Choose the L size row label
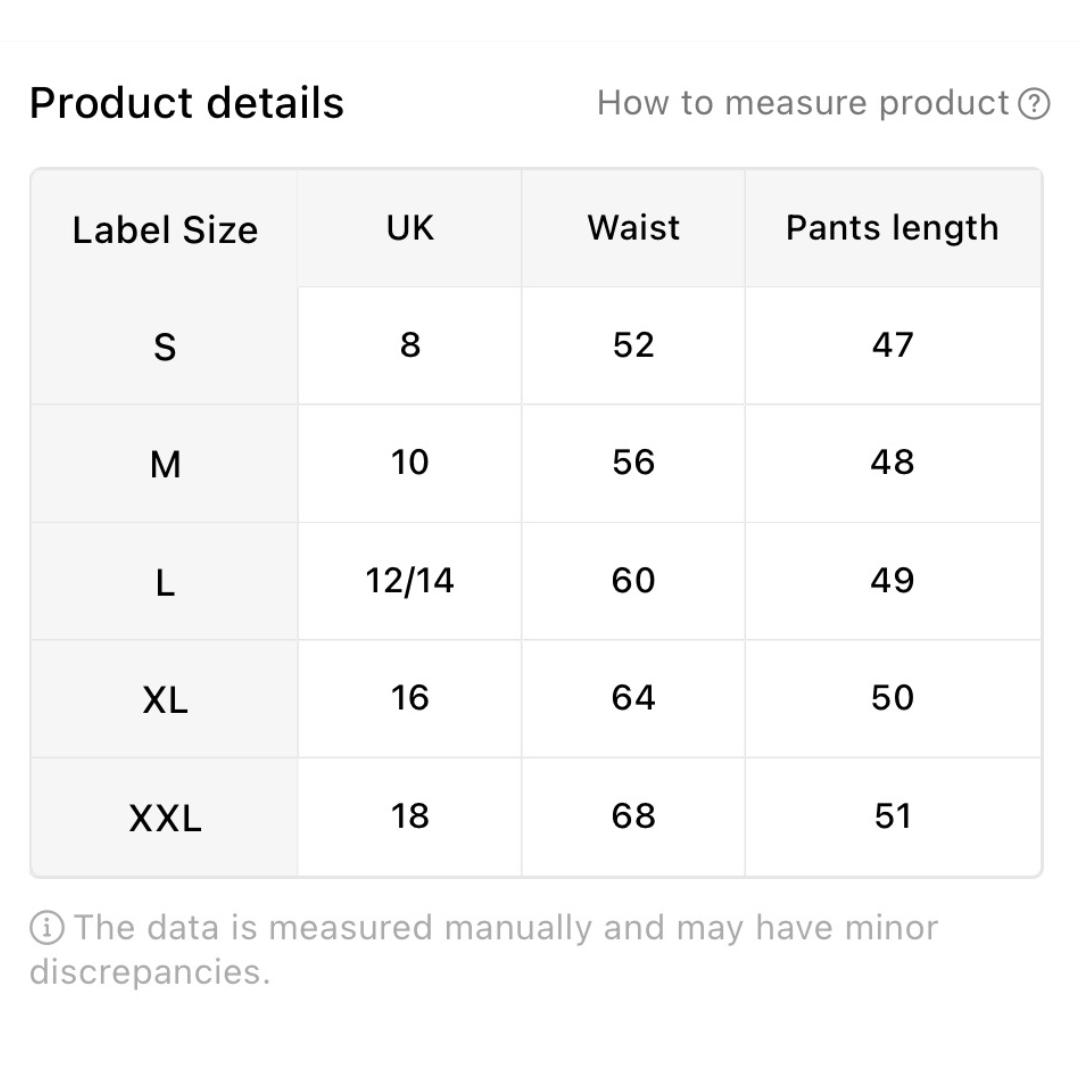Screen dimensions: 1080x1080 (165, 582)
